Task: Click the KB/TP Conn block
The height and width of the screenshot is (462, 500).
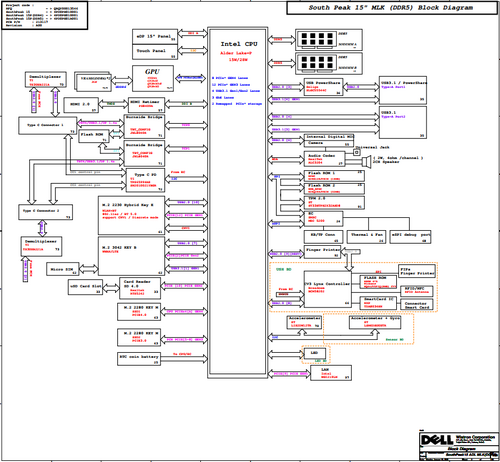Action: [323, 237]
